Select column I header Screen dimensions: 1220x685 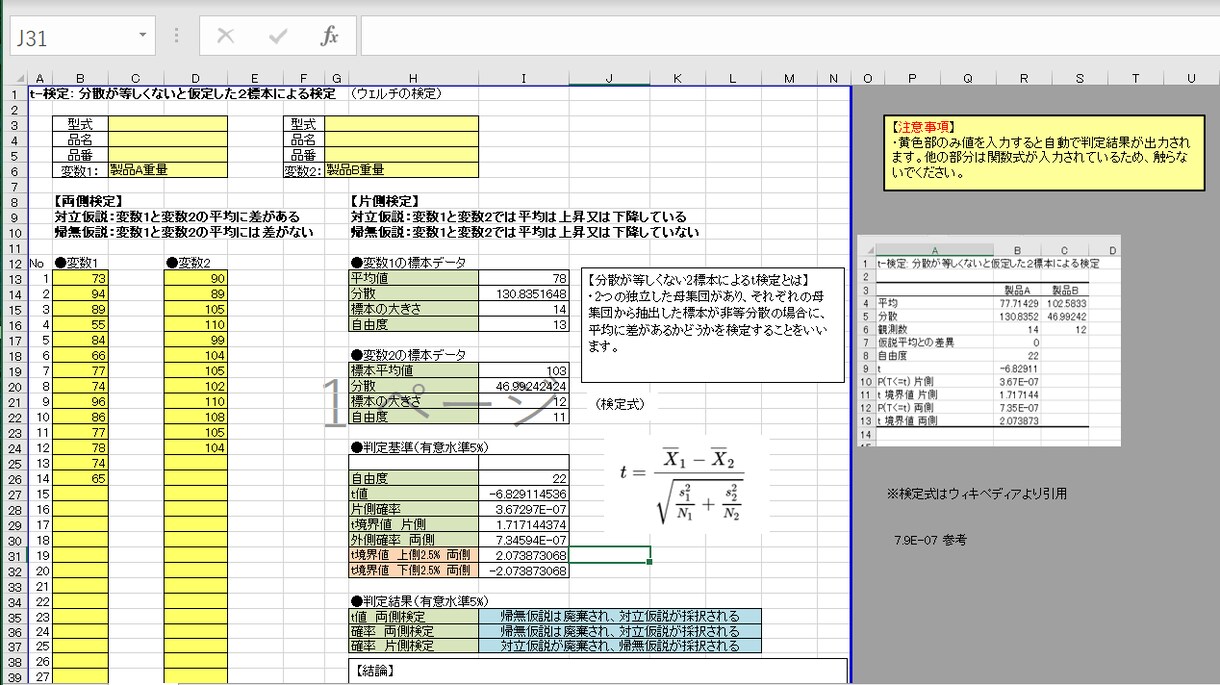[524, 78]
